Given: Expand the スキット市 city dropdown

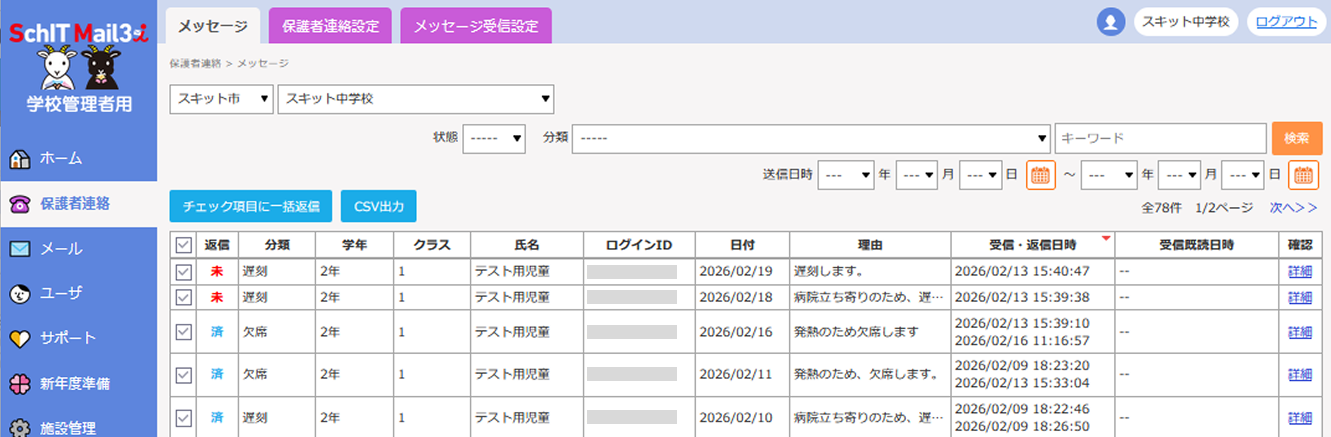Looking at the screenshot, I should [x=221, y=99].
